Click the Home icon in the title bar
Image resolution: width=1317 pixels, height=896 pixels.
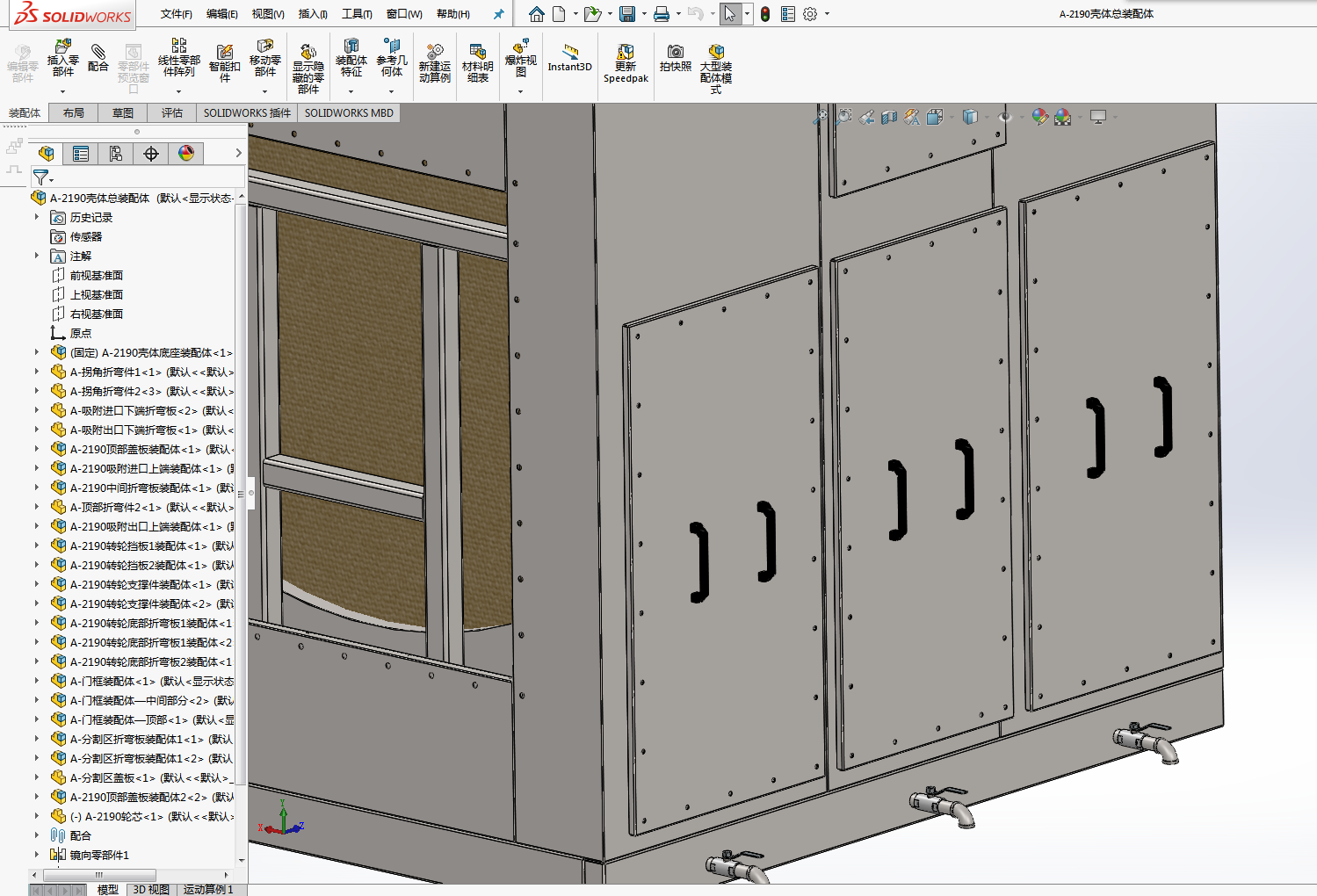click(x=536, y=14)
